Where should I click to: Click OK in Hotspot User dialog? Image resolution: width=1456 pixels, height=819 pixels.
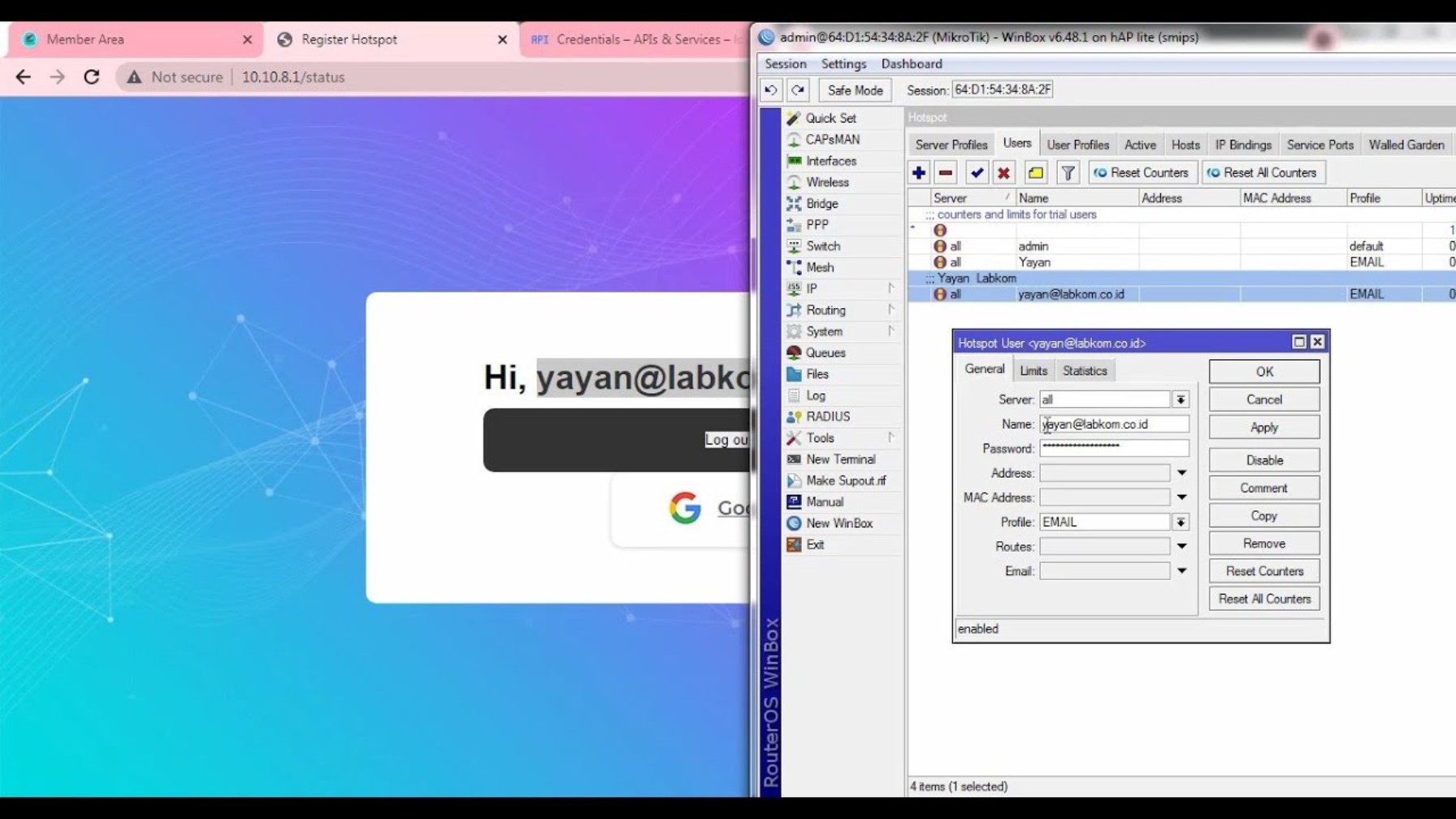(1264, 371)
